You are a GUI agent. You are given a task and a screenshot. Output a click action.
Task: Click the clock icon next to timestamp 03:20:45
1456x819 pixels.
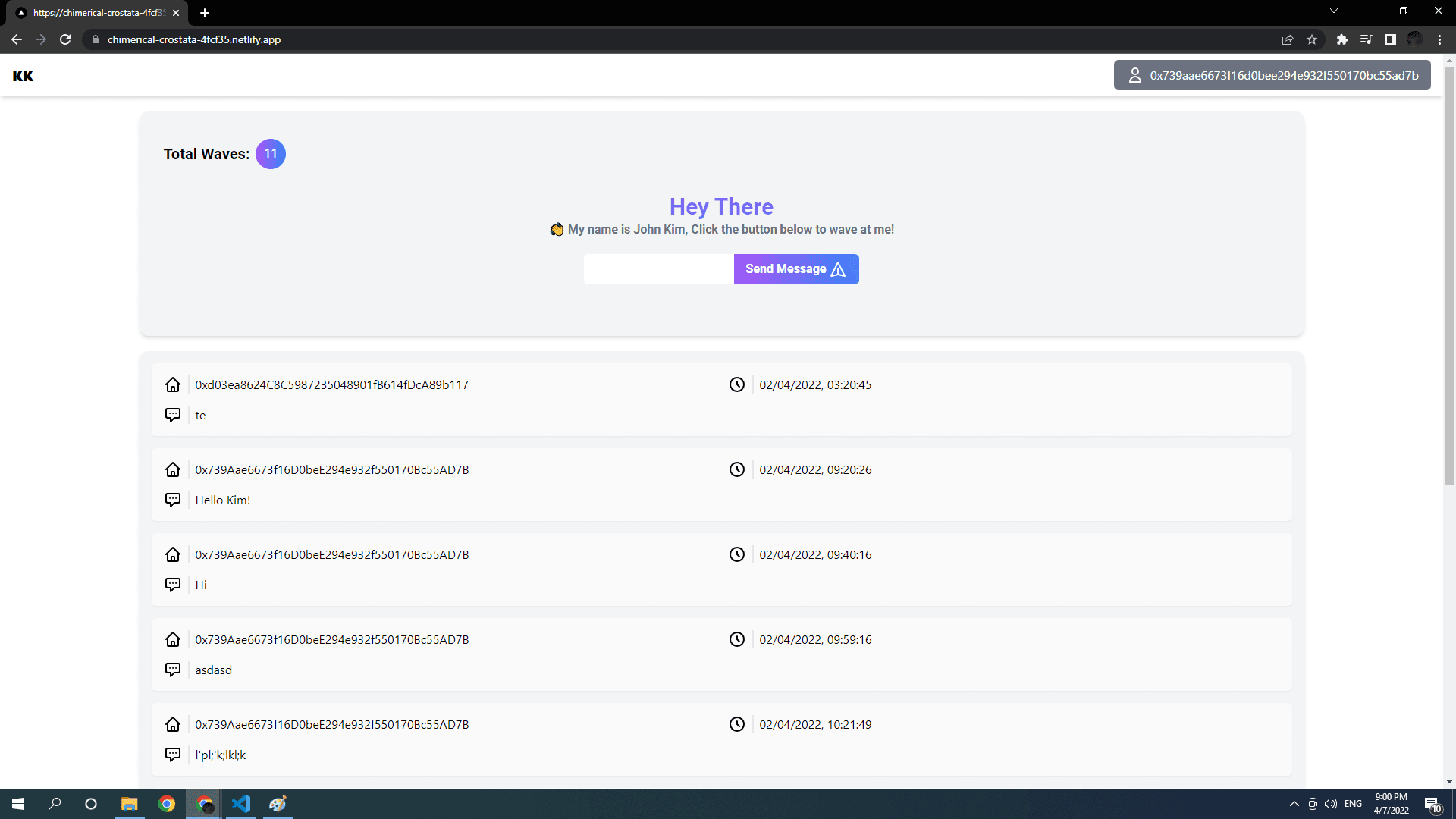coord(738,384)
